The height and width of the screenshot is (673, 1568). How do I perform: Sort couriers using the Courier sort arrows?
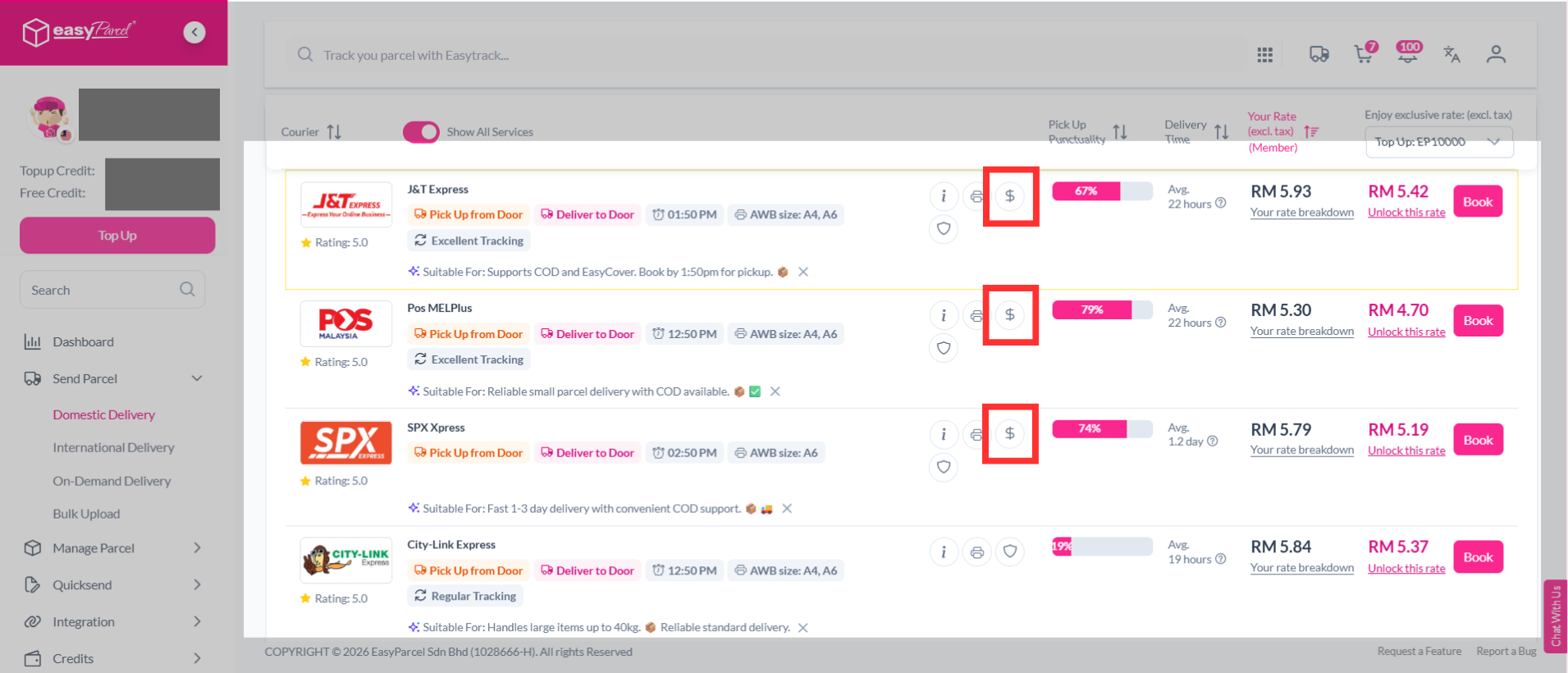tap(334, 131)
